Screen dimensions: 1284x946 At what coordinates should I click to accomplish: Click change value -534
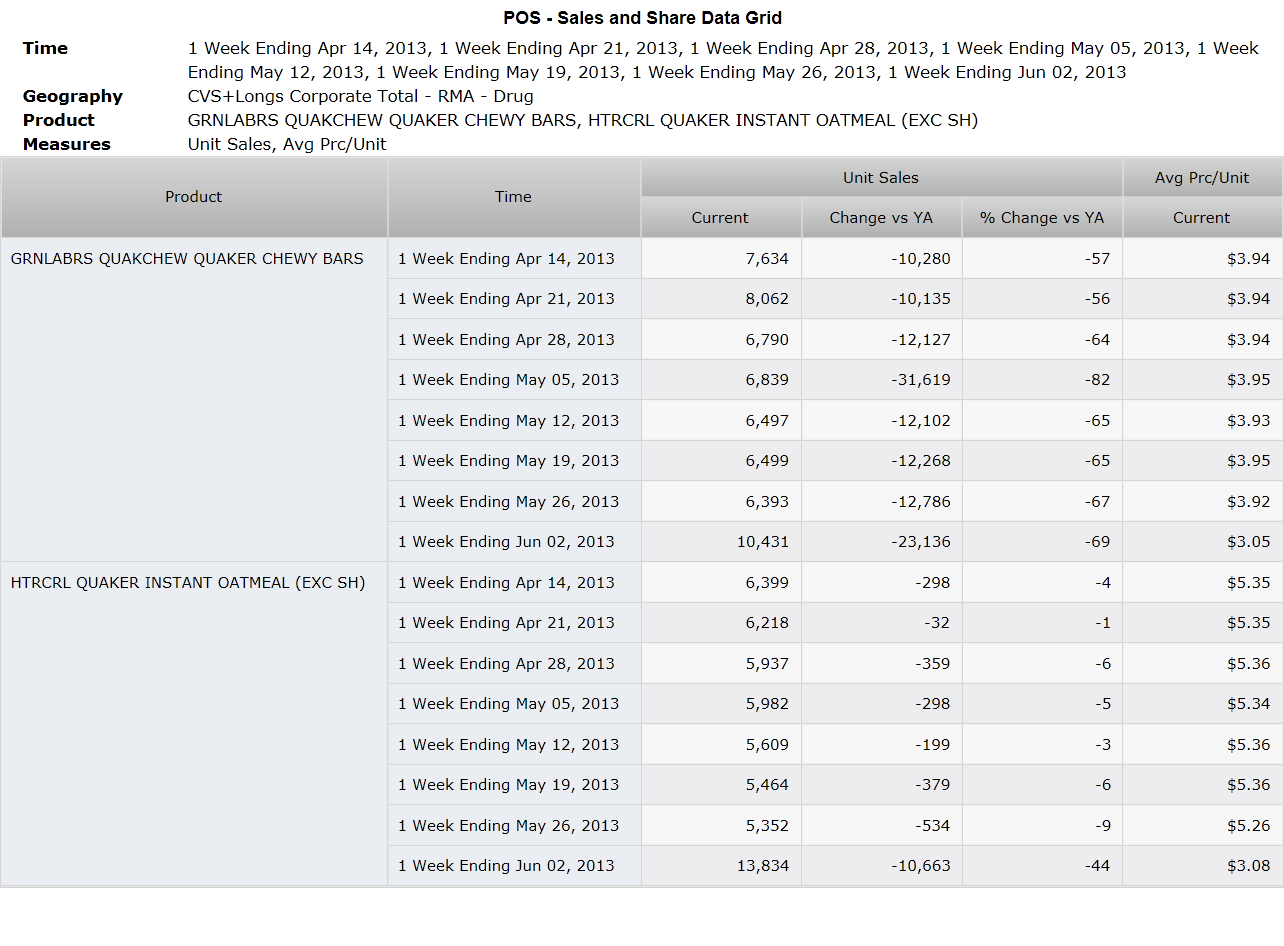tap(881, 825)
